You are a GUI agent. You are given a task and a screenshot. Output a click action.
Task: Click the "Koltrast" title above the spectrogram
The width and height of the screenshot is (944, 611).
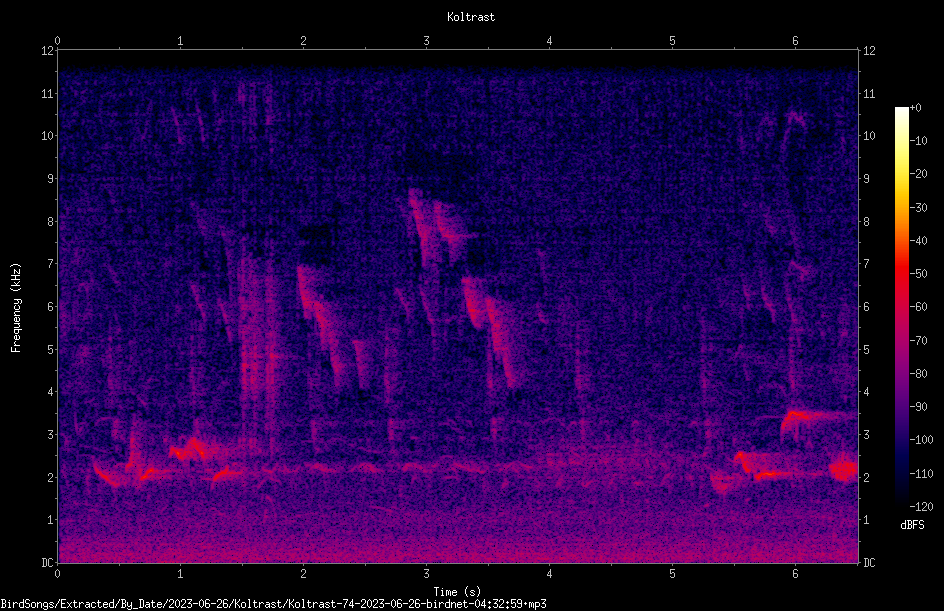tap(471, 17)
